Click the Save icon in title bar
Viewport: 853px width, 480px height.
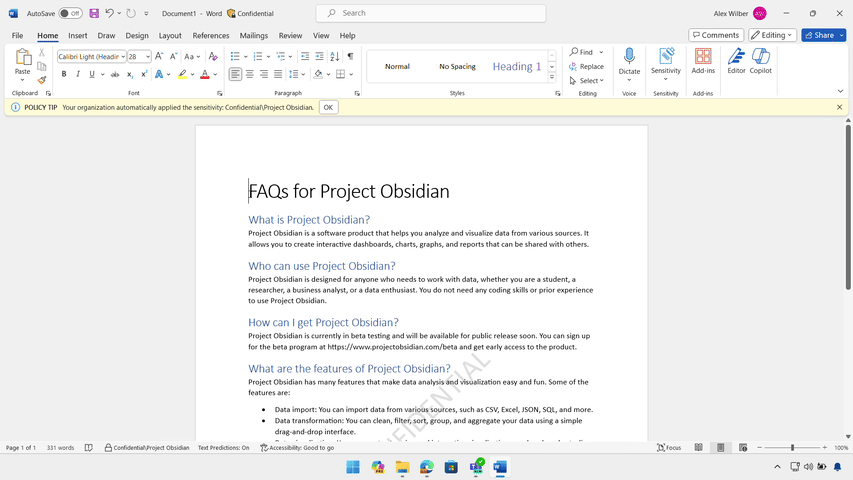pos(94,13)
